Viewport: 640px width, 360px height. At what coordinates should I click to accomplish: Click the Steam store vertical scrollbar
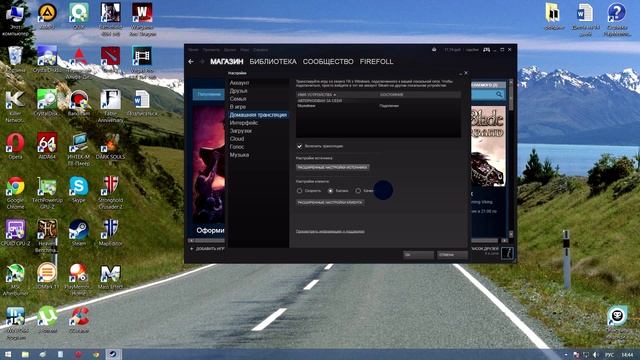pos(511,159)
